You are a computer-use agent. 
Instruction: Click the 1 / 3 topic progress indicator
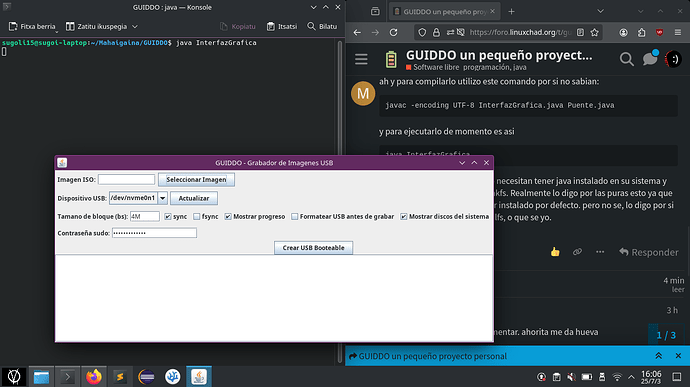click(666, 335)
